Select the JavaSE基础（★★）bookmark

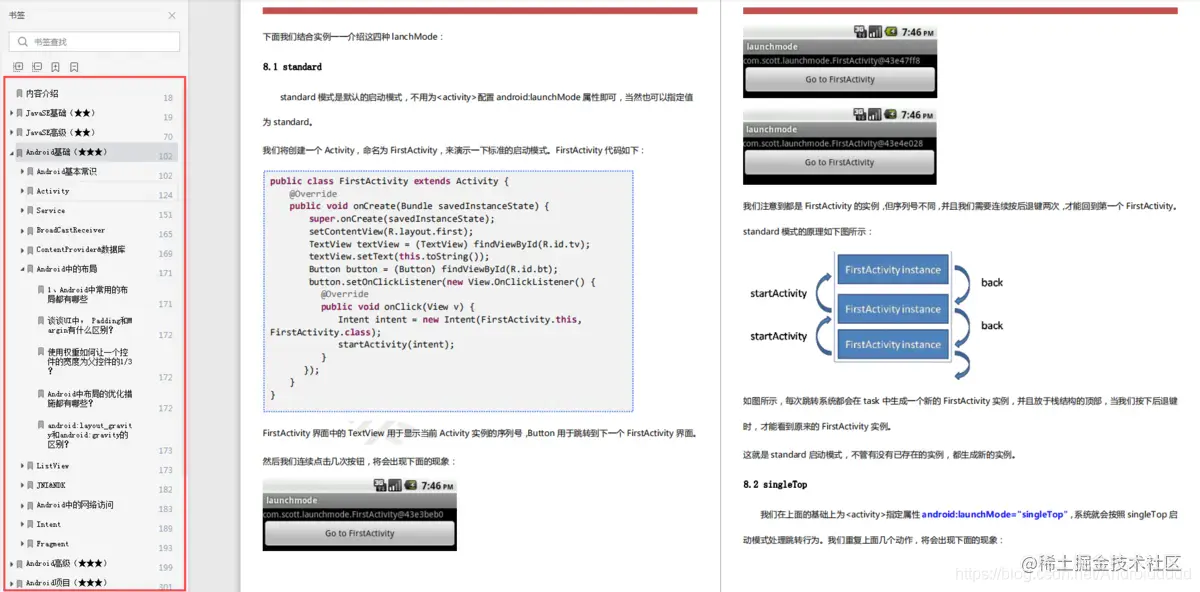60,113
